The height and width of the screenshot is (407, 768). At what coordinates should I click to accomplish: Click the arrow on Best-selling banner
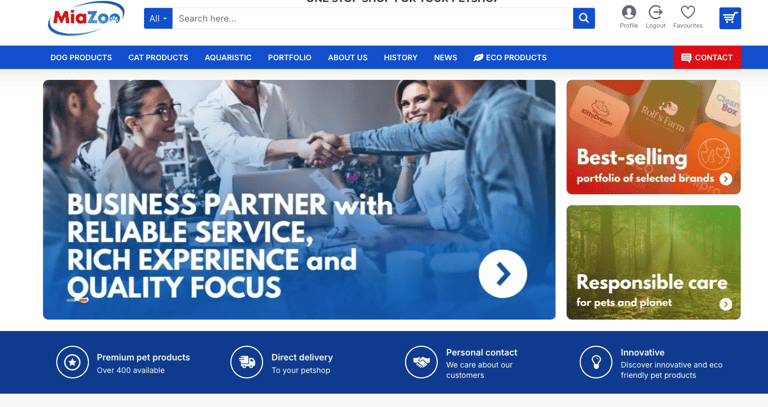point(726,179)
